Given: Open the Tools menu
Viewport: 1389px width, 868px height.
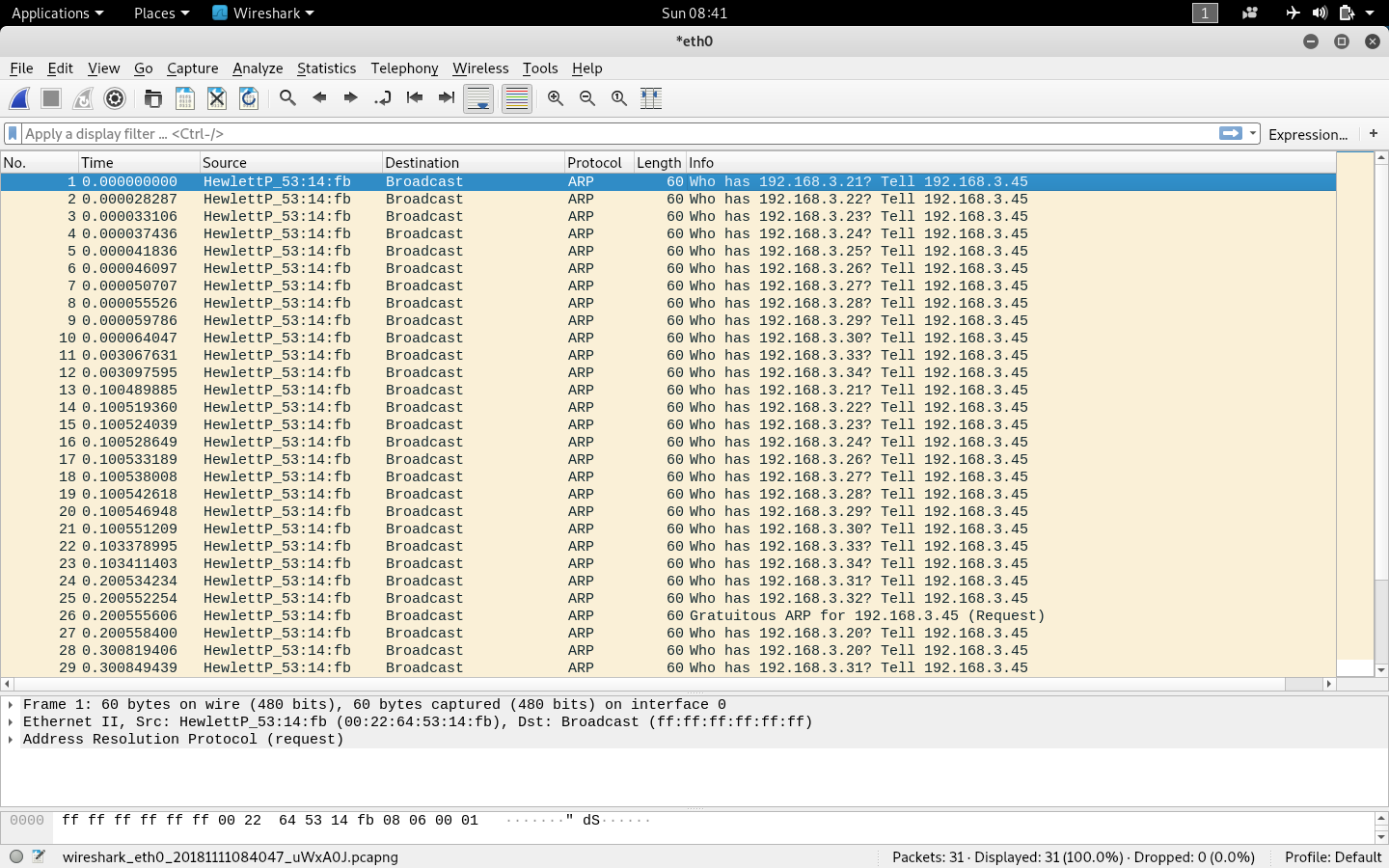Looking at the screenshot, I should point(540,68).
